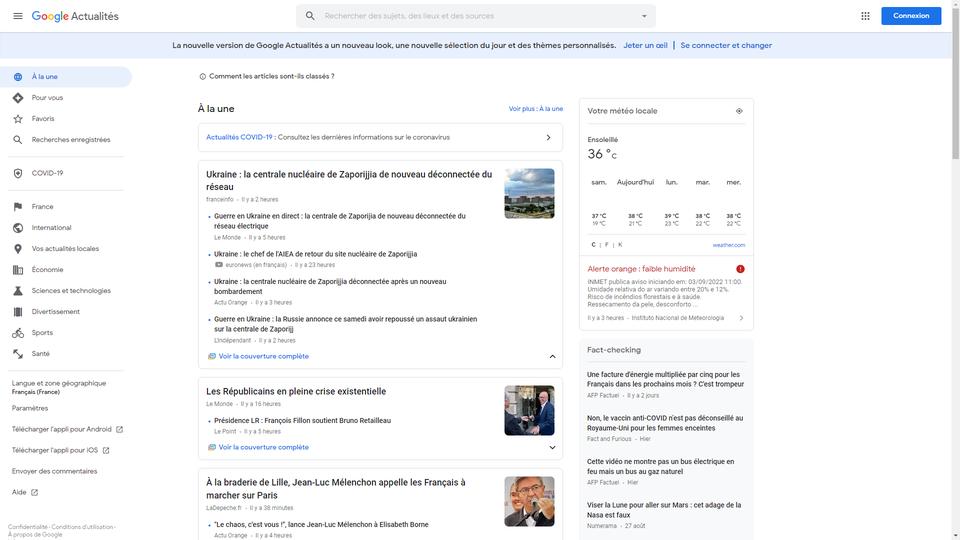Screen dimensions: 960x540
Task: Click Envoyer des commentaires
Action: click(54, 471)
